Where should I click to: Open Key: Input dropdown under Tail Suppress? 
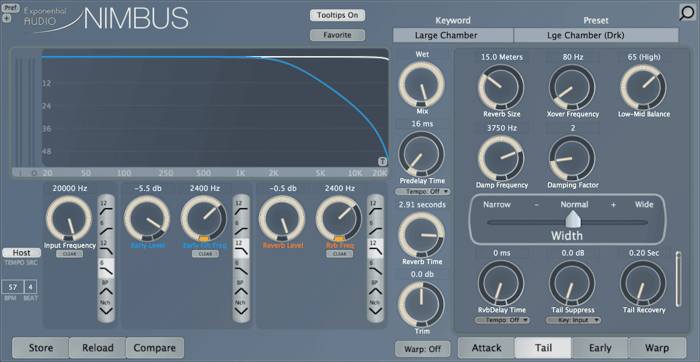(573, 320)
